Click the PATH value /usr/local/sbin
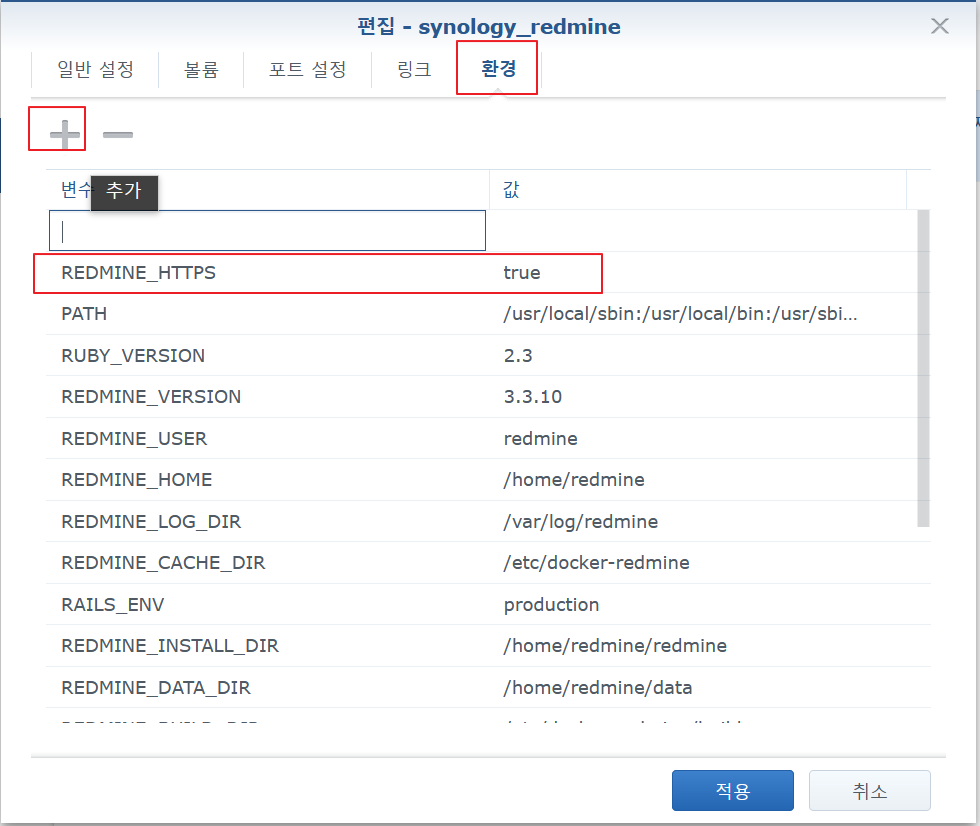Image resolution: width=980 pixels, height=826 pixels. coord(681,314)
